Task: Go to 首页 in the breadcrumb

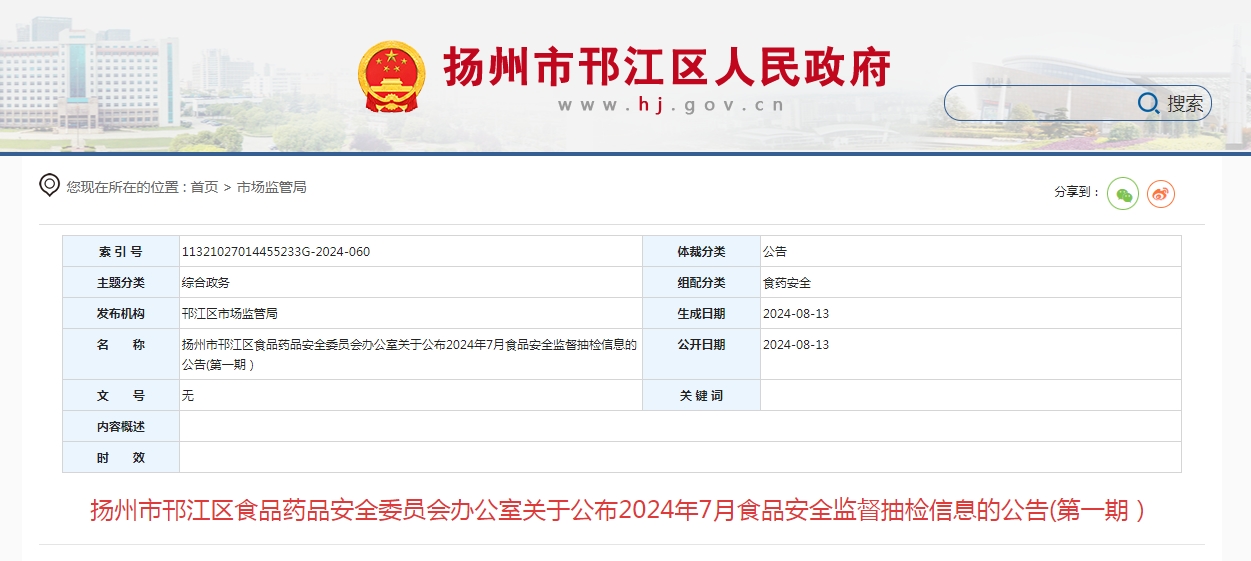Action: click(x=204, y=187)
